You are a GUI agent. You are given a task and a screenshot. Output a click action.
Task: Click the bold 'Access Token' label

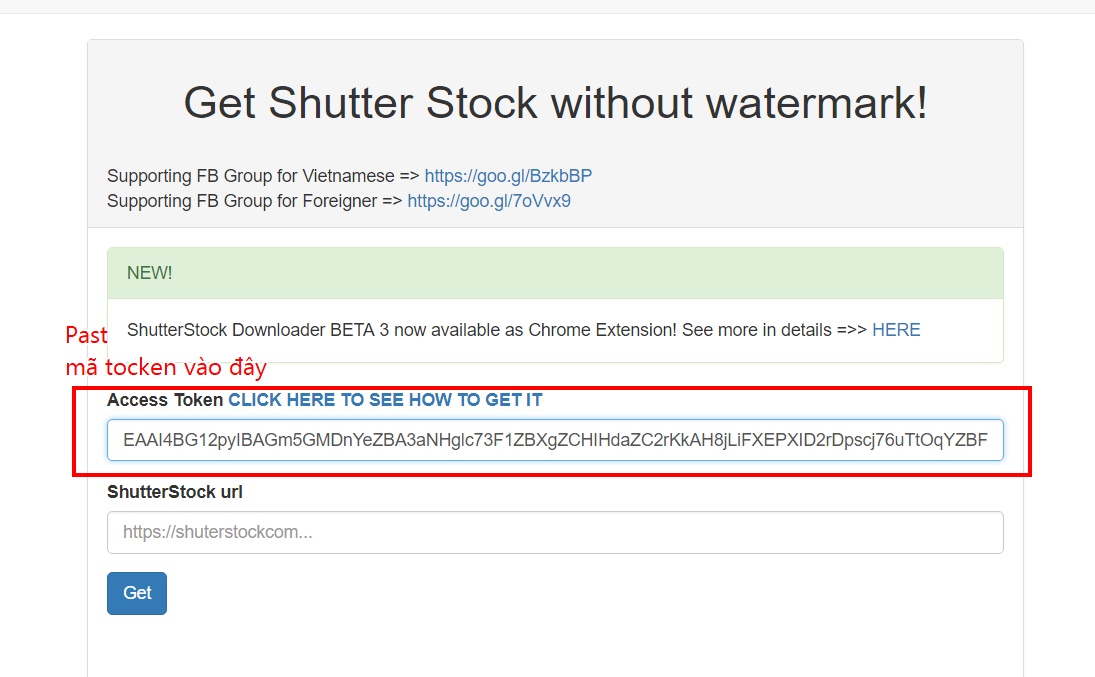165,400
